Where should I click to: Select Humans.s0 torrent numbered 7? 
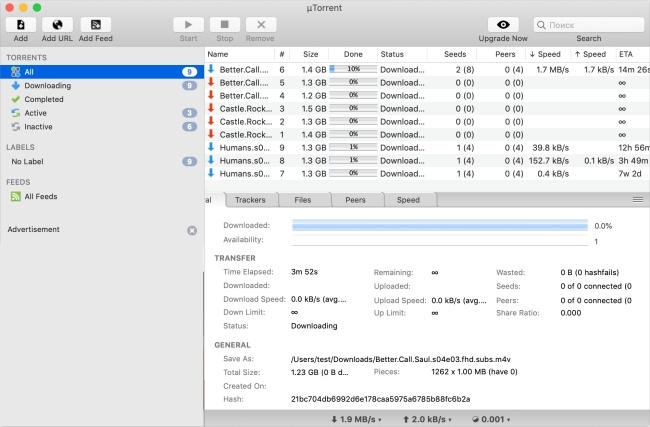point(427,173)
